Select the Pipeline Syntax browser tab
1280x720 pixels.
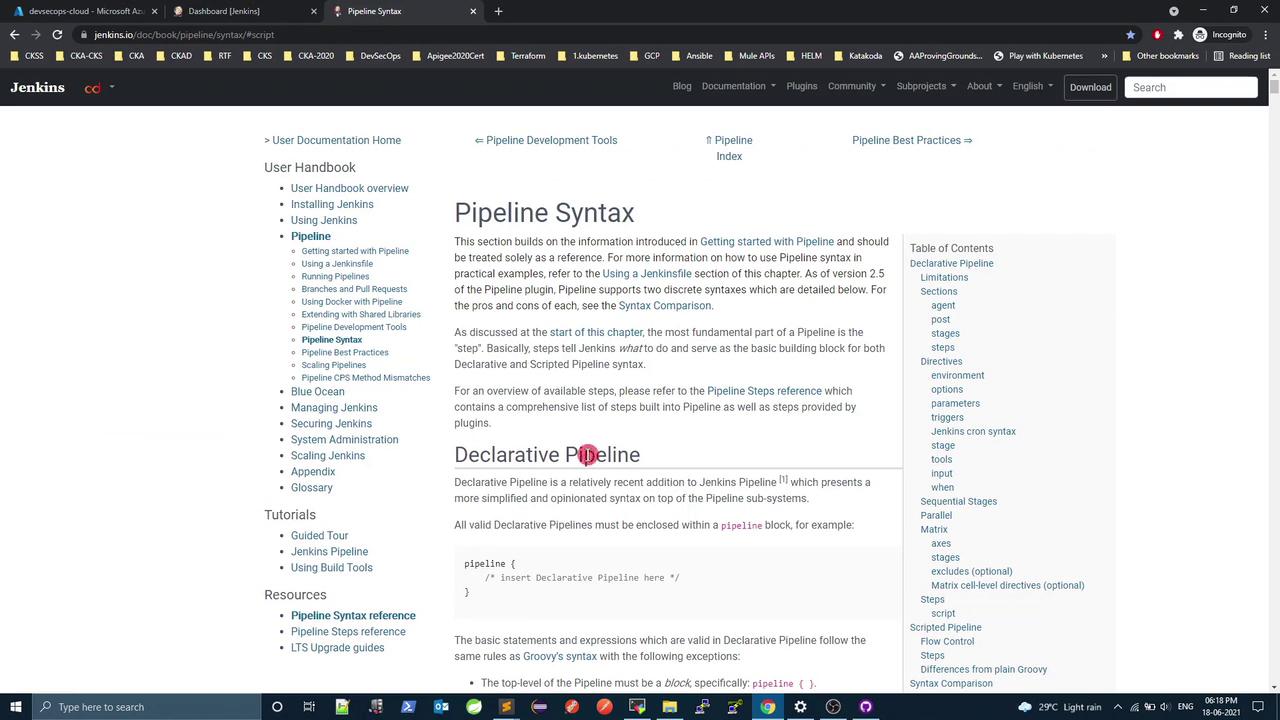click(403, 11)
